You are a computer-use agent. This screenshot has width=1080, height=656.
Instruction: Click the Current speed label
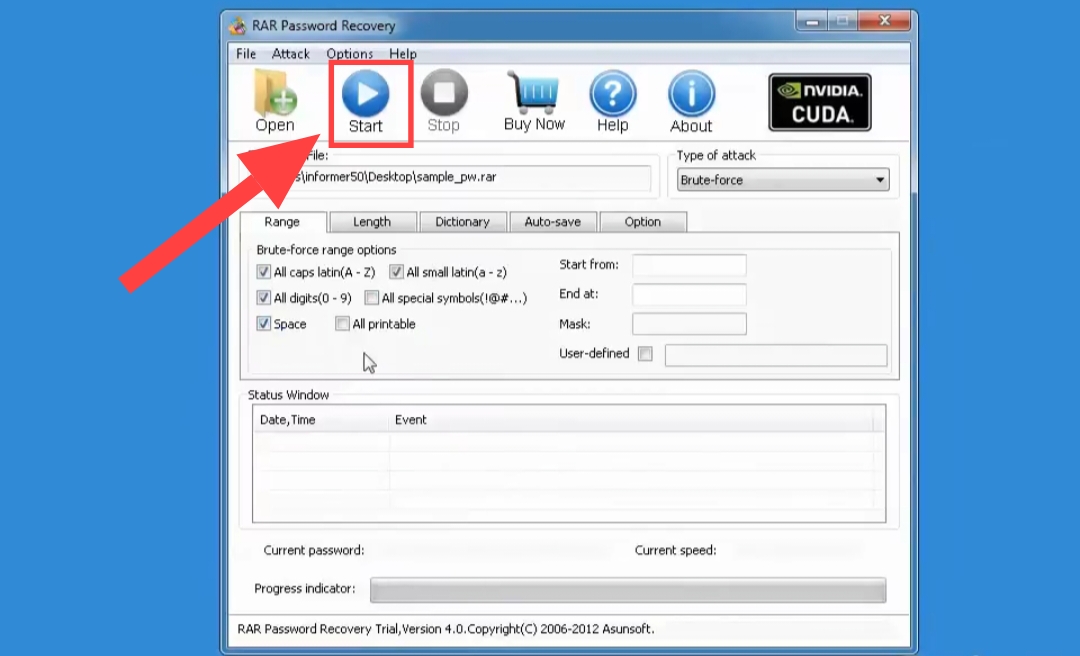point(676,551)
